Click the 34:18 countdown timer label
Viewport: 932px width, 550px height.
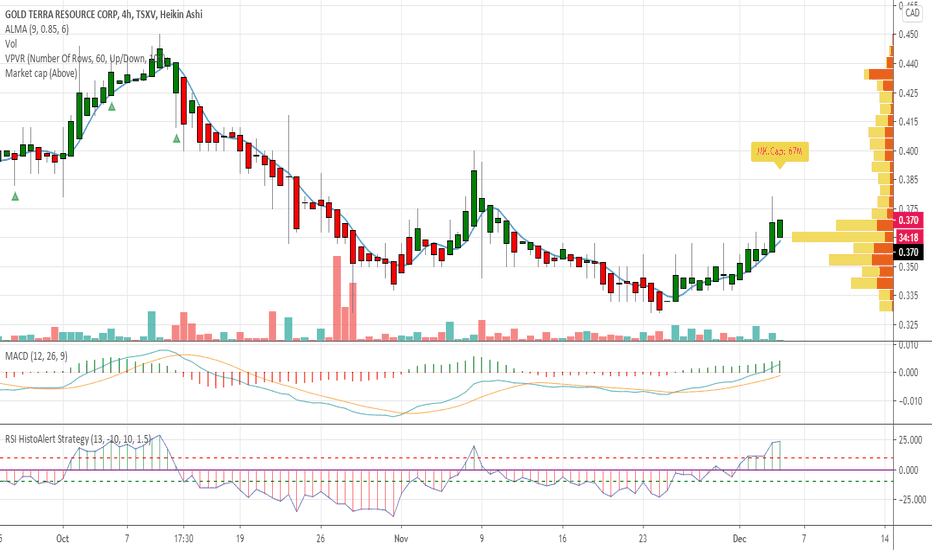pos(908,237)
